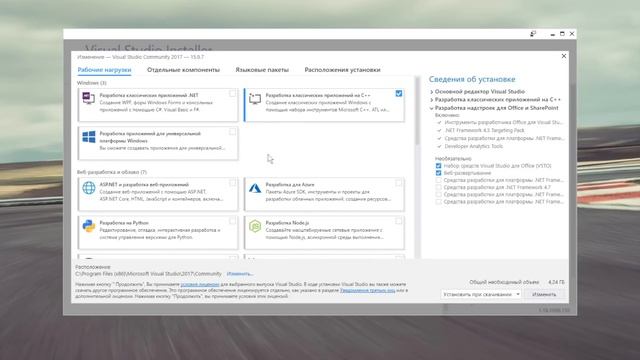640x360 pixels.
Task: Click the Веб-разработка и облако (7) heading
Action: point(112,172)
